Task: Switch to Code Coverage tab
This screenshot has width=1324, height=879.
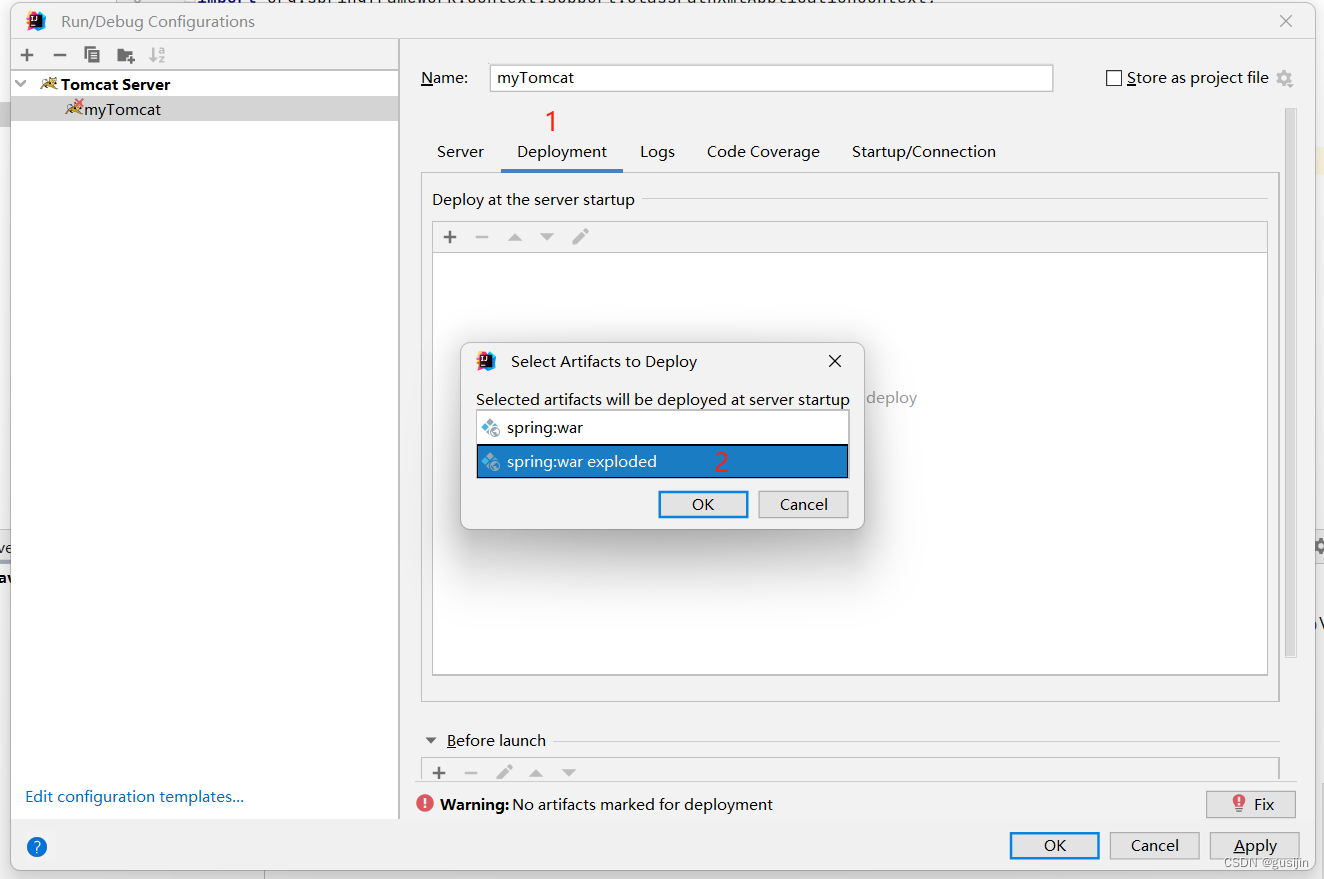Action: click(763, 152)
